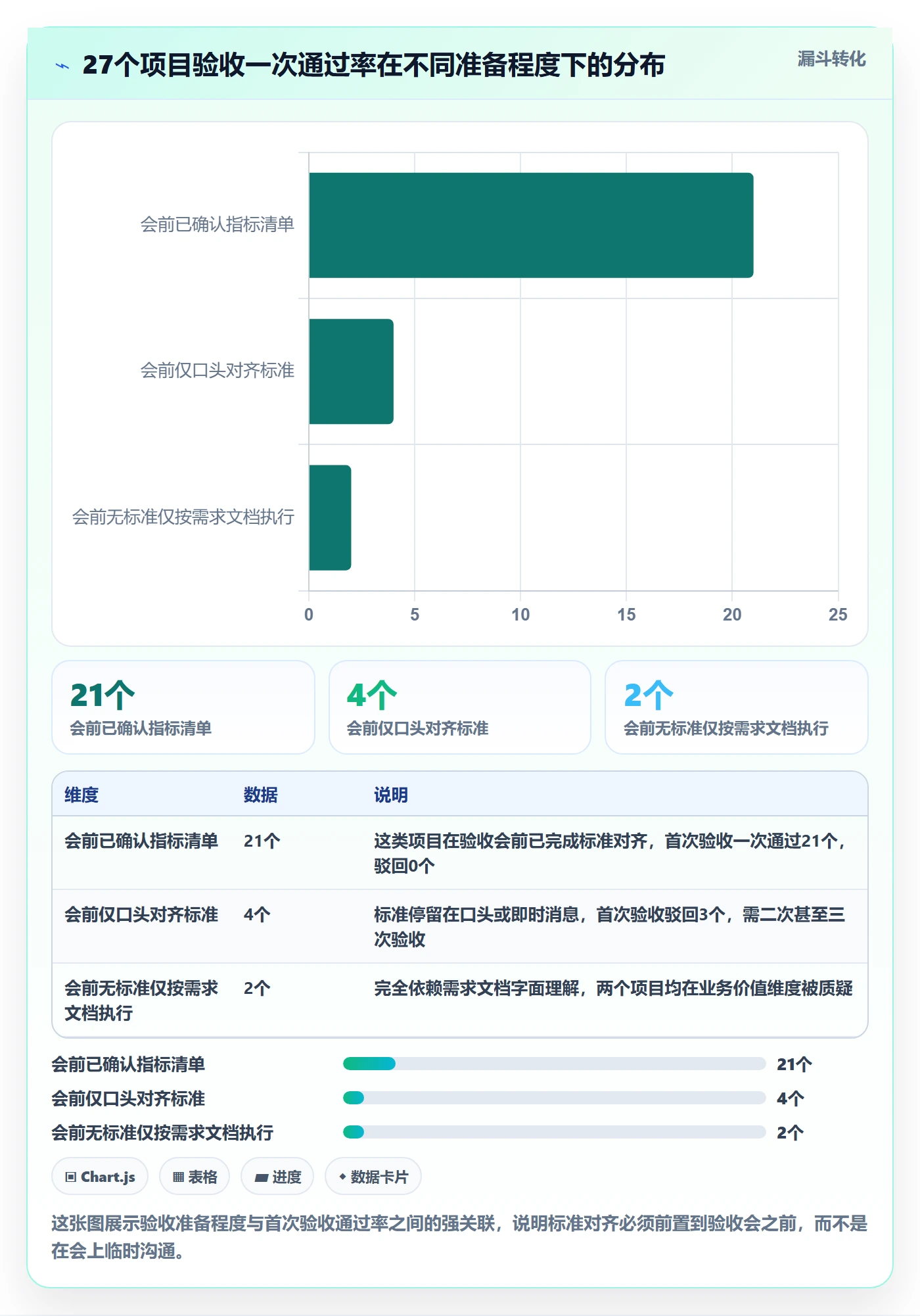
Task: Click the 说明 table column header
Action: point(391,795)
